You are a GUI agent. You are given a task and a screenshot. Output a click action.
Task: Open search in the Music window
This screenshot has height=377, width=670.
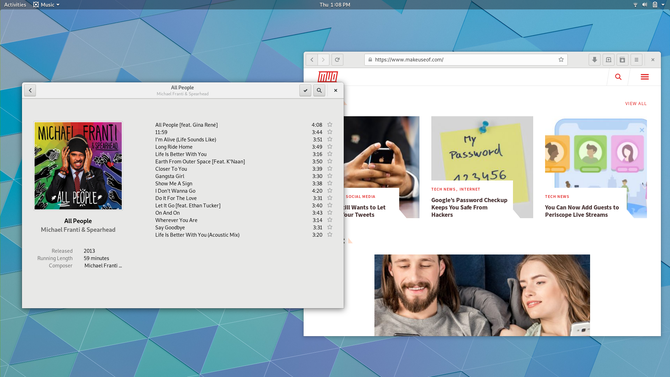[x=319, y=90]
